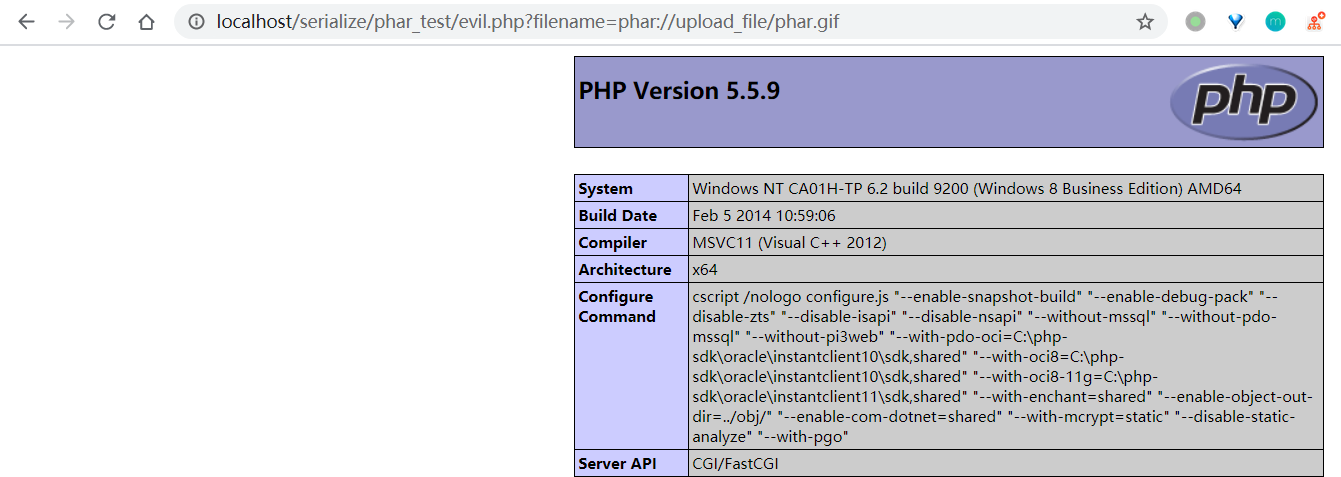Click the PHP logo image
This screenshot has width=1341, height=477.
coord(1243,101)
